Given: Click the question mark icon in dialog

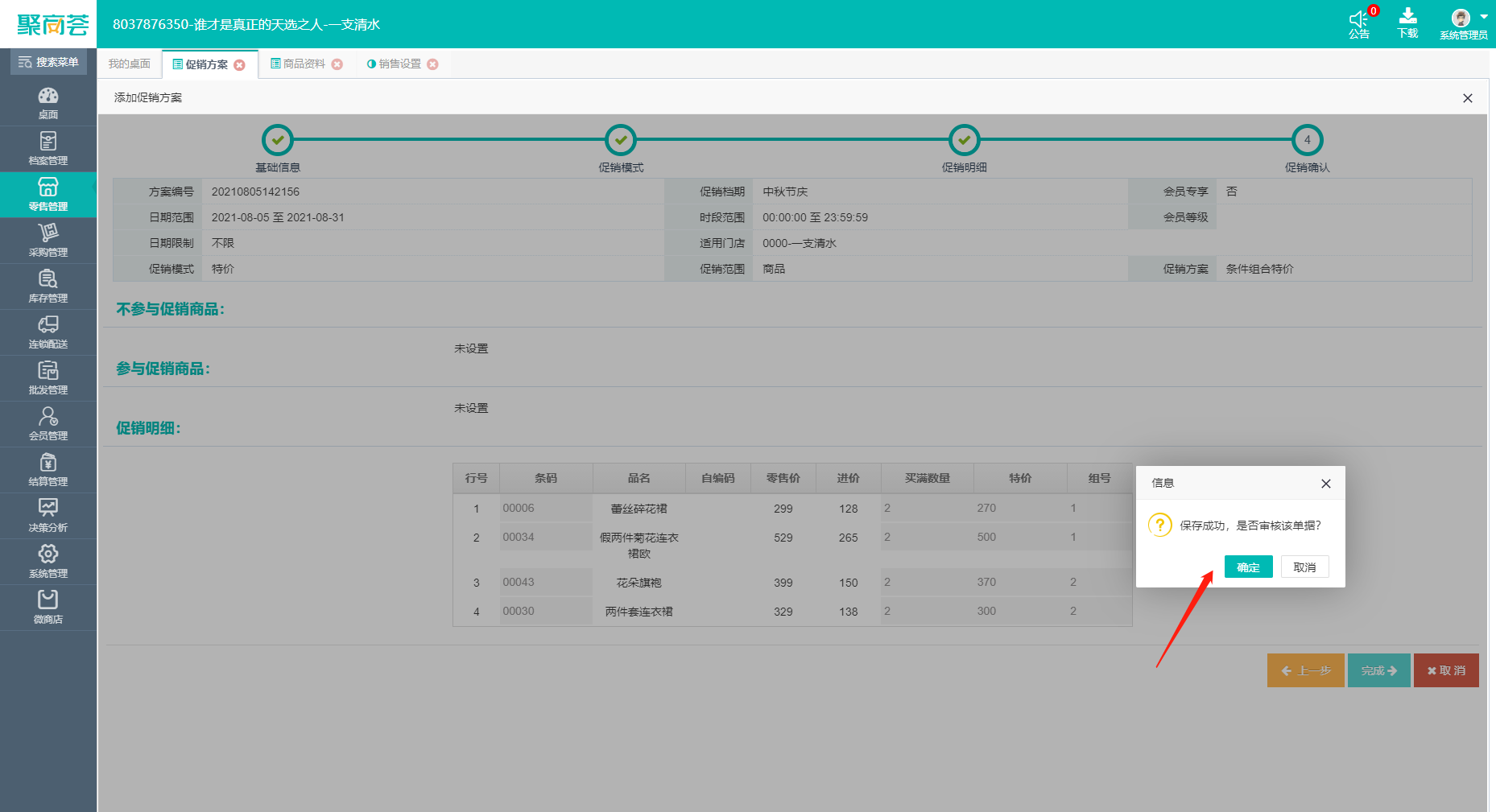Looking at the screenshot, I should pyautogui.click(x=1159, y=525).
